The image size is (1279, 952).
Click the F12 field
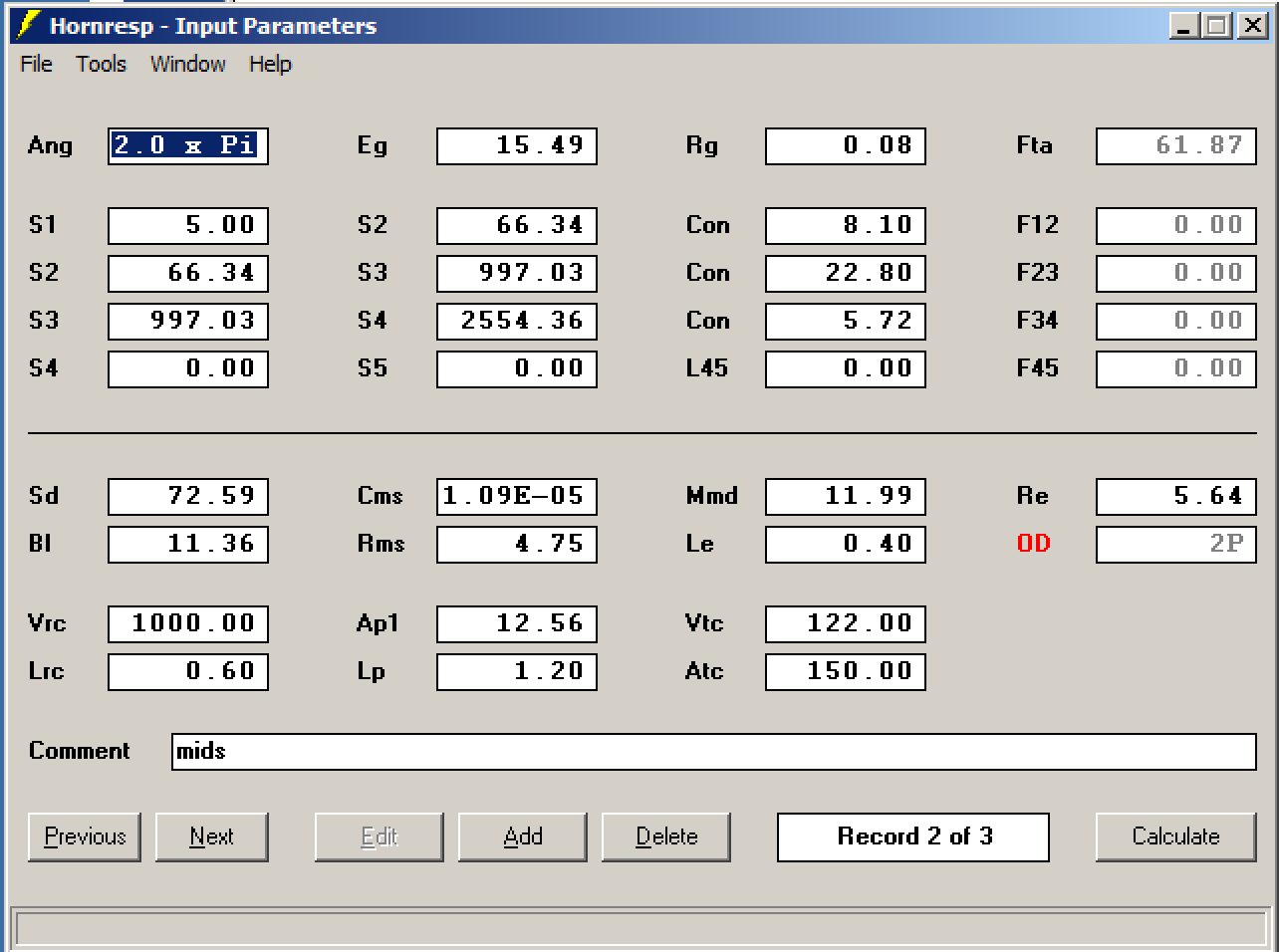[x=1176, y=225]
